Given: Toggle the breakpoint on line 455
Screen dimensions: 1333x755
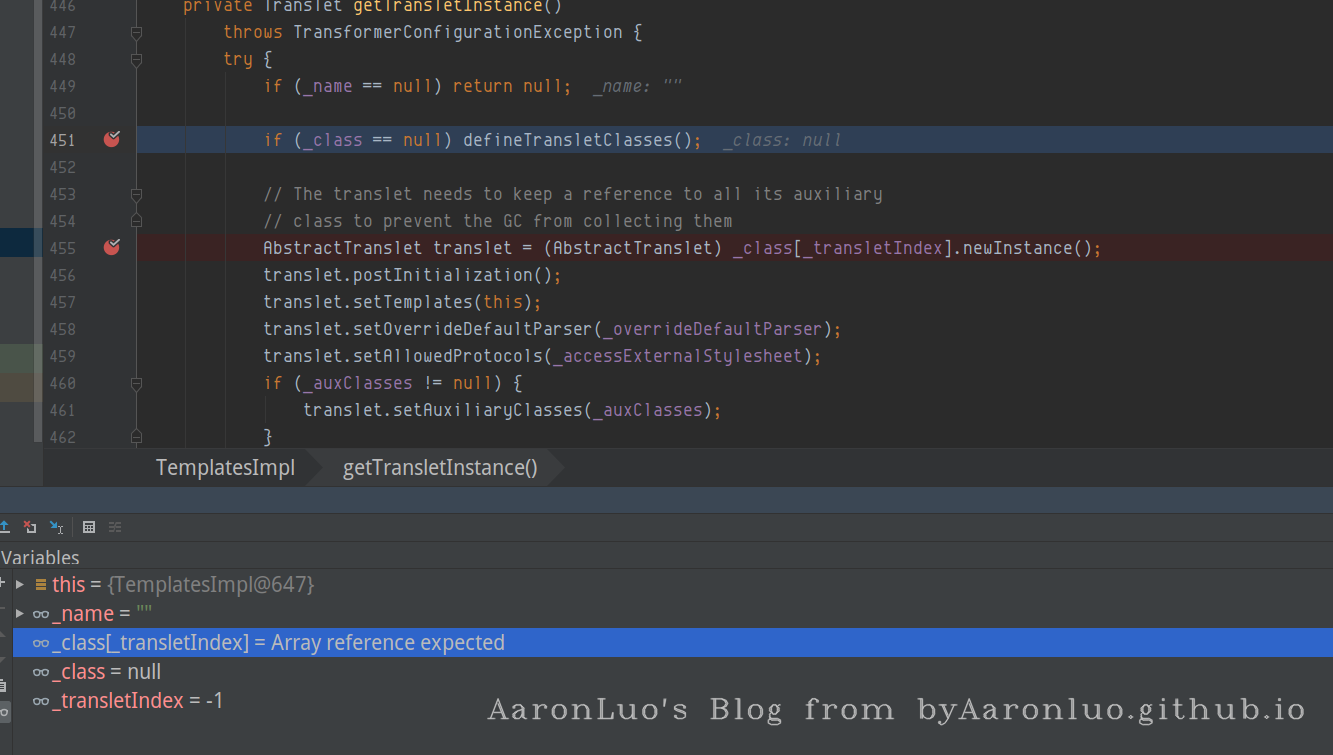Looking at the screenshot, I should 112,247.
